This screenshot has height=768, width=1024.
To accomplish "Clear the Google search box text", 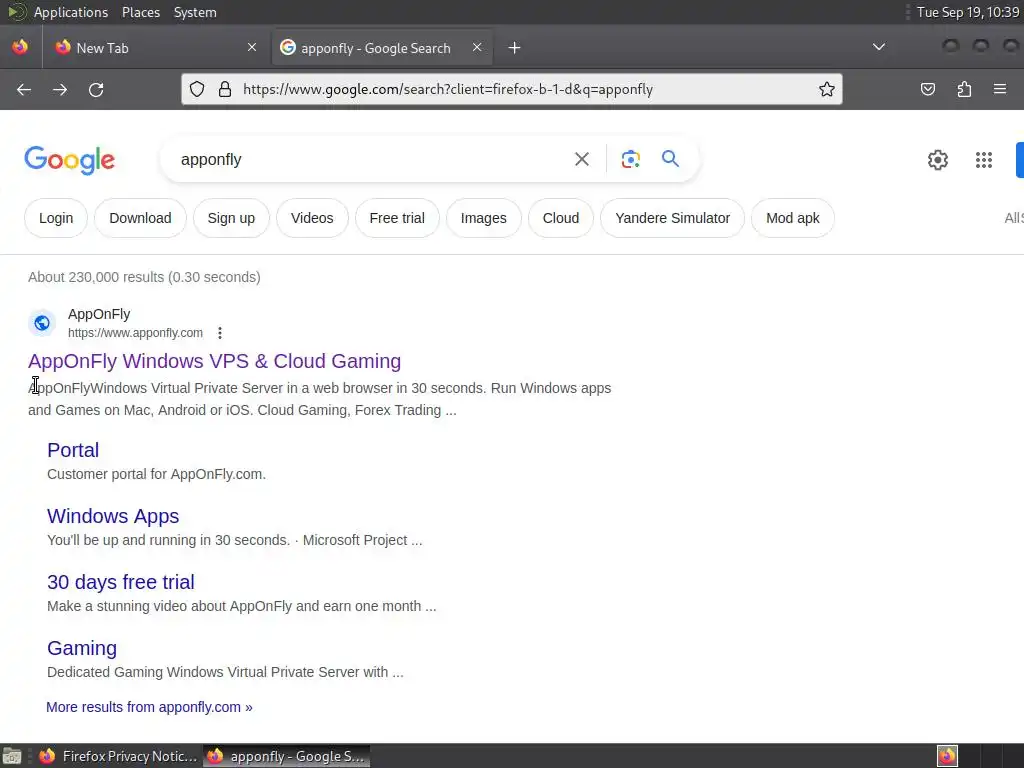I will (581, 159).
